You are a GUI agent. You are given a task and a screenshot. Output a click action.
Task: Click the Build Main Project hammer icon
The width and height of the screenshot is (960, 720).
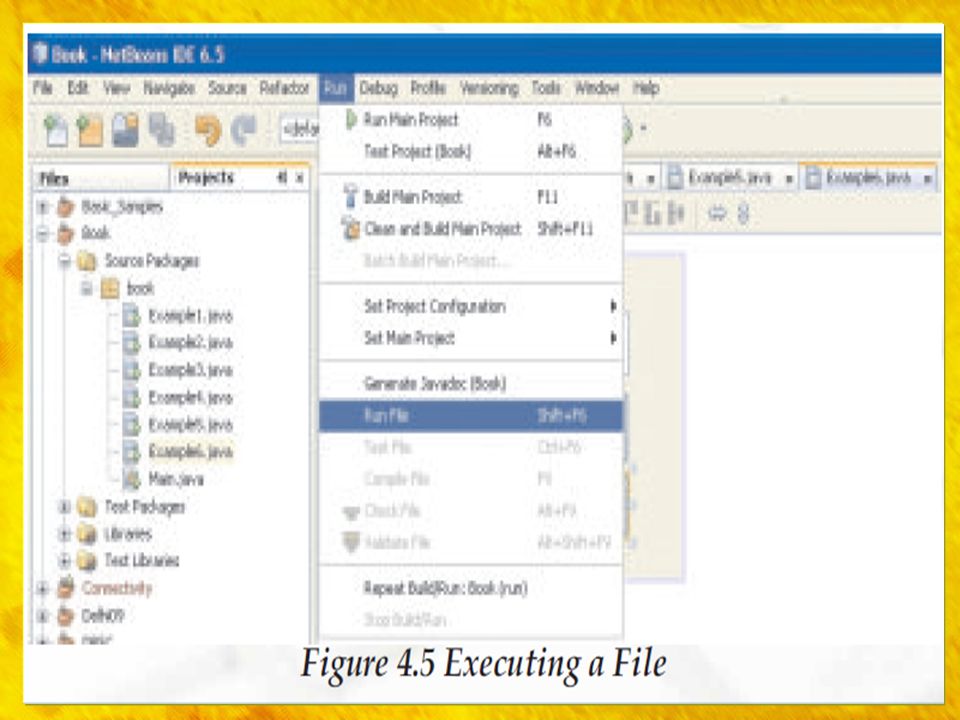coord(350,197)
